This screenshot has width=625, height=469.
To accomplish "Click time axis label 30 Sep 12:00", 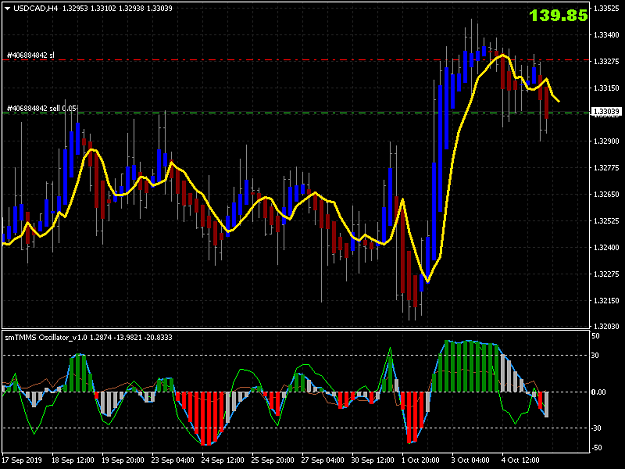I will [x=372, y=460].
